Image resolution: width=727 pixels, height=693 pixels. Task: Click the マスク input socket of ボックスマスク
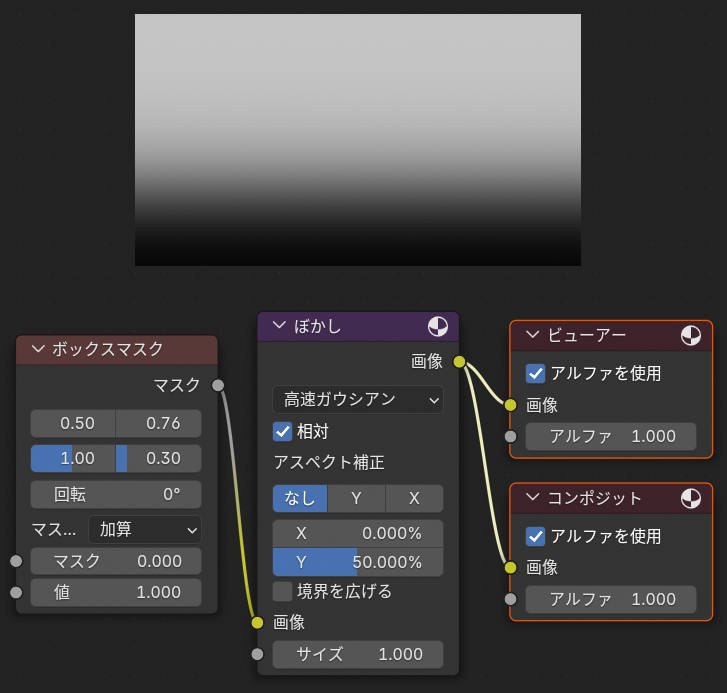point(16,561)
